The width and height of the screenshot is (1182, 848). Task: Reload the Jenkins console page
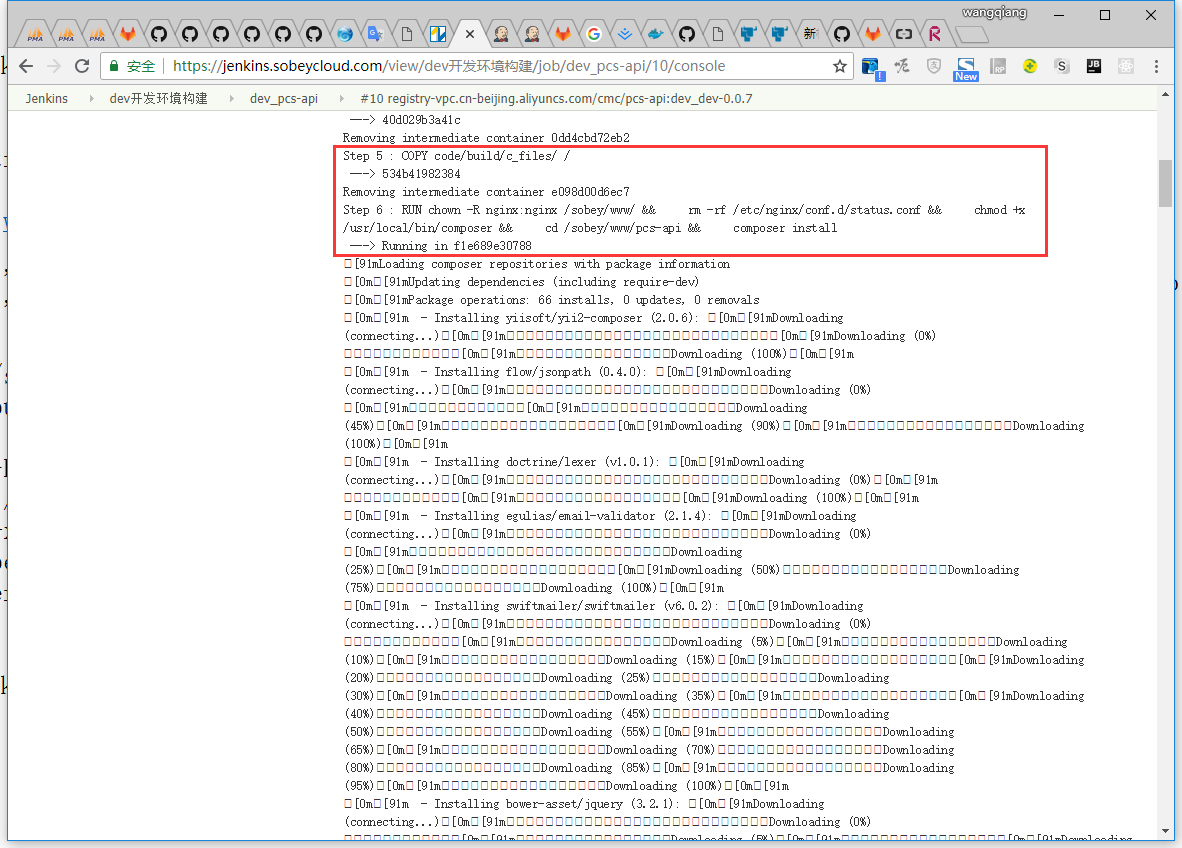(82, 67)
